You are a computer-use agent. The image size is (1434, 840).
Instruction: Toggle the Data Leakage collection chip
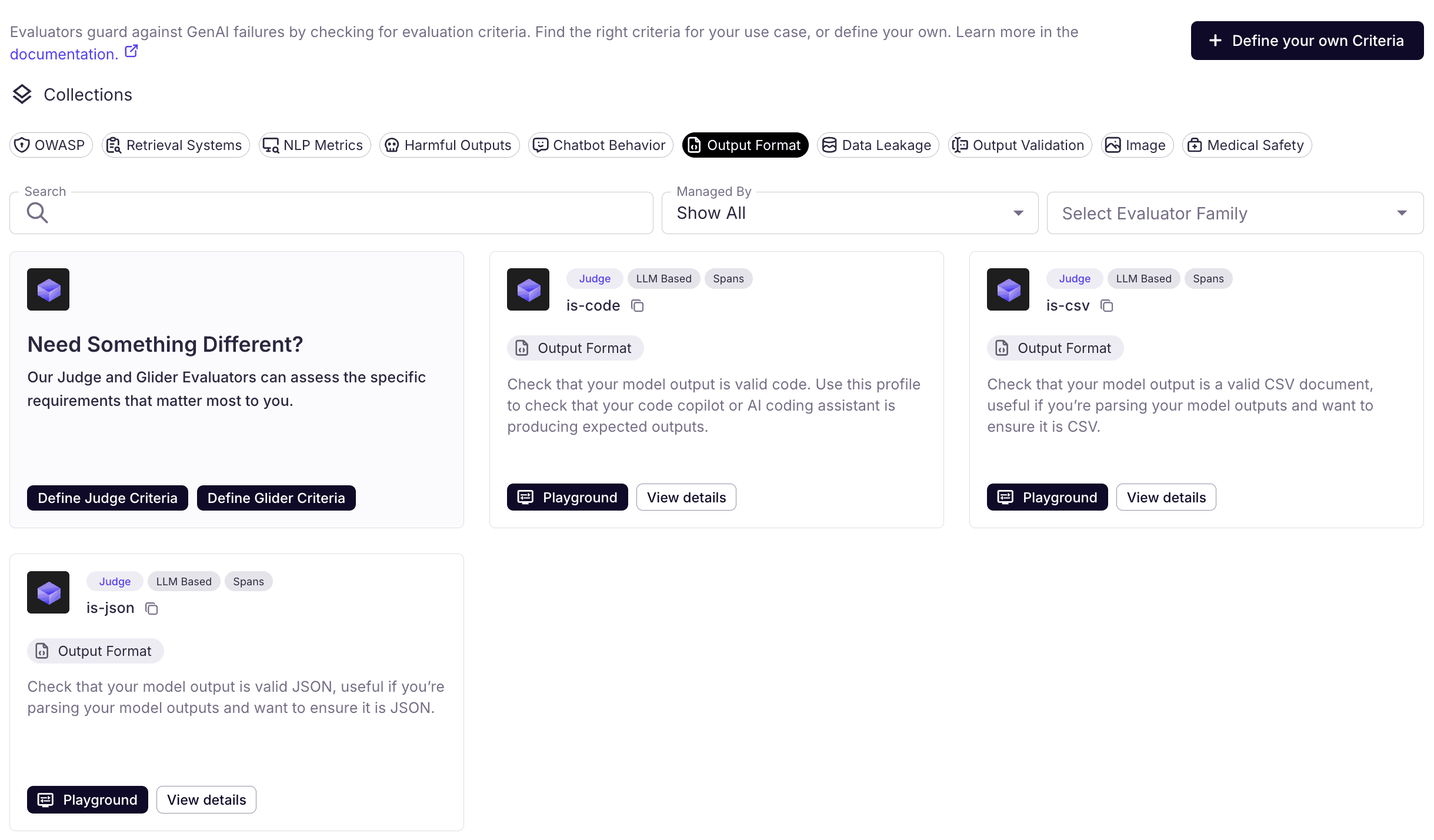(878, 145)
